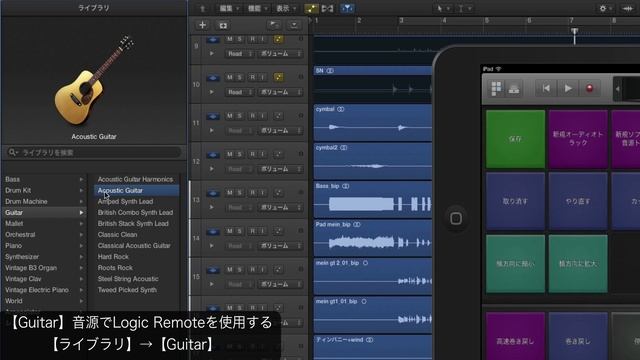
Task: Click the track 15 audio waveform icon
Action: (213, 270)
